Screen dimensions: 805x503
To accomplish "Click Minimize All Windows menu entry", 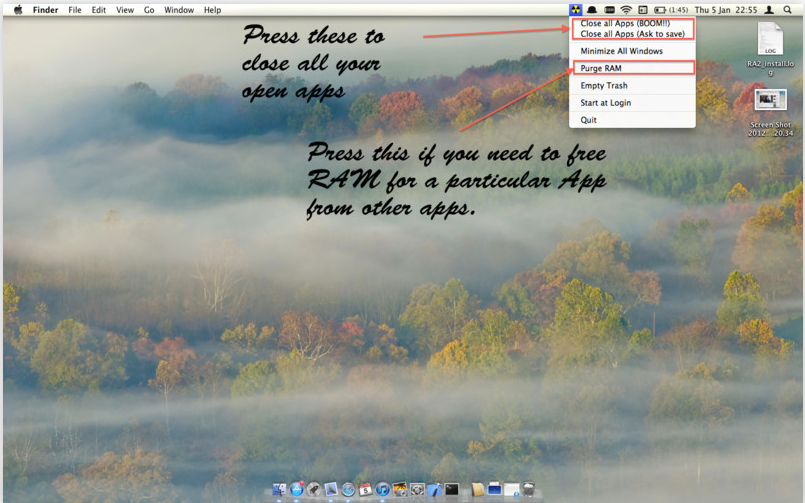I will tap(621, 51).
